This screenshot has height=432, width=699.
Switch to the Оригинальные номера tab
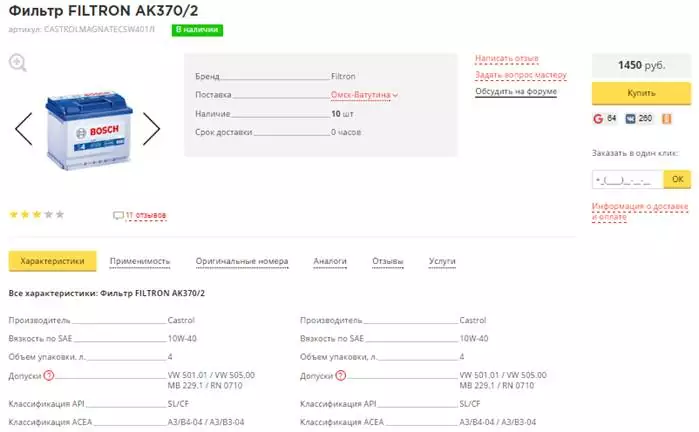[242, 261]
